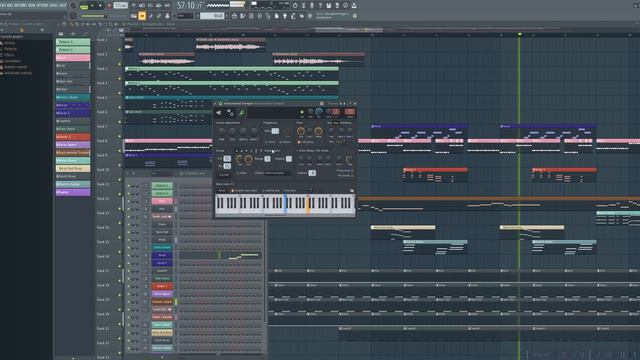640x360 pixels.
Task: Adjust the main volume knob in top toolbar
Action: point(73,5)
